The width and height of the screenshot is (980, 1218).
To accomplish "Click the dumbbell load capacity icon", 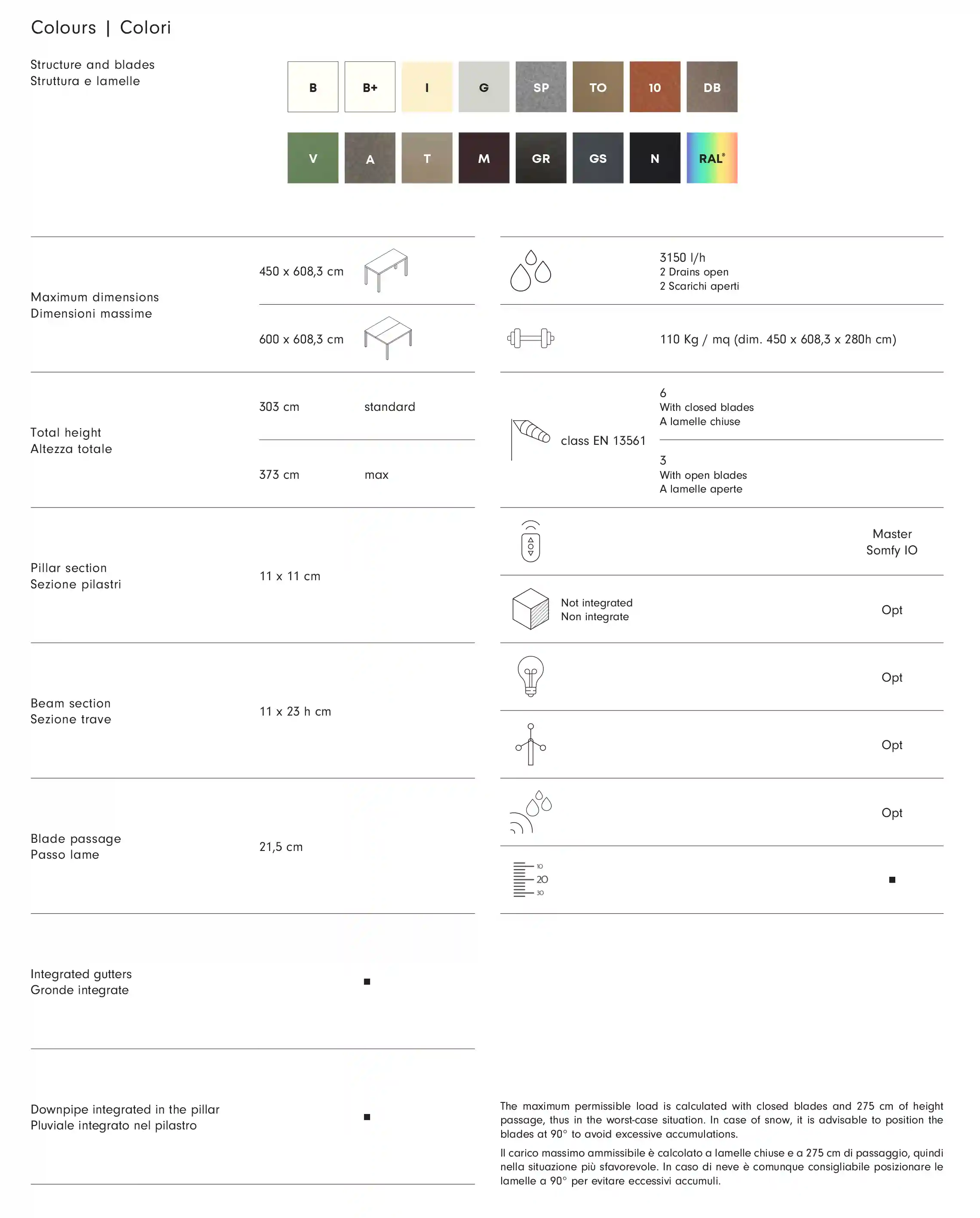I will 530,338.
